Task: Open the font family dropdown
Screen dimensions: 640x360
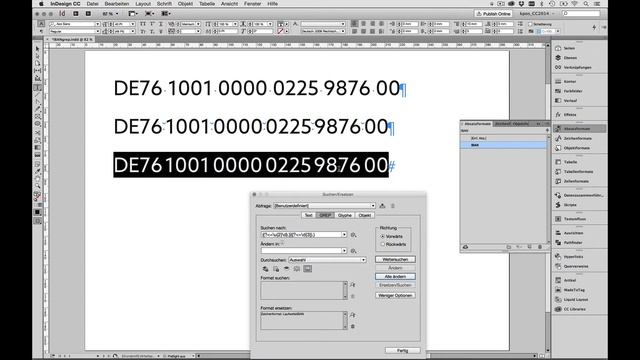Action: coord(97,24)
